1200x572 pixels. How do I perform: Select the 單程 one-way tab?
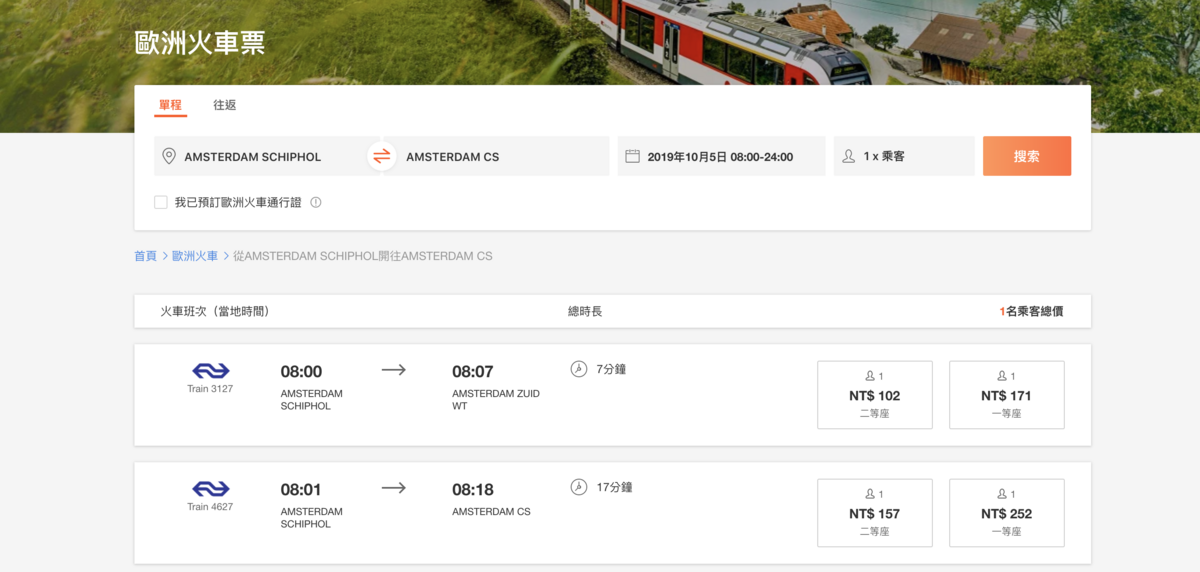coord(170,105)
